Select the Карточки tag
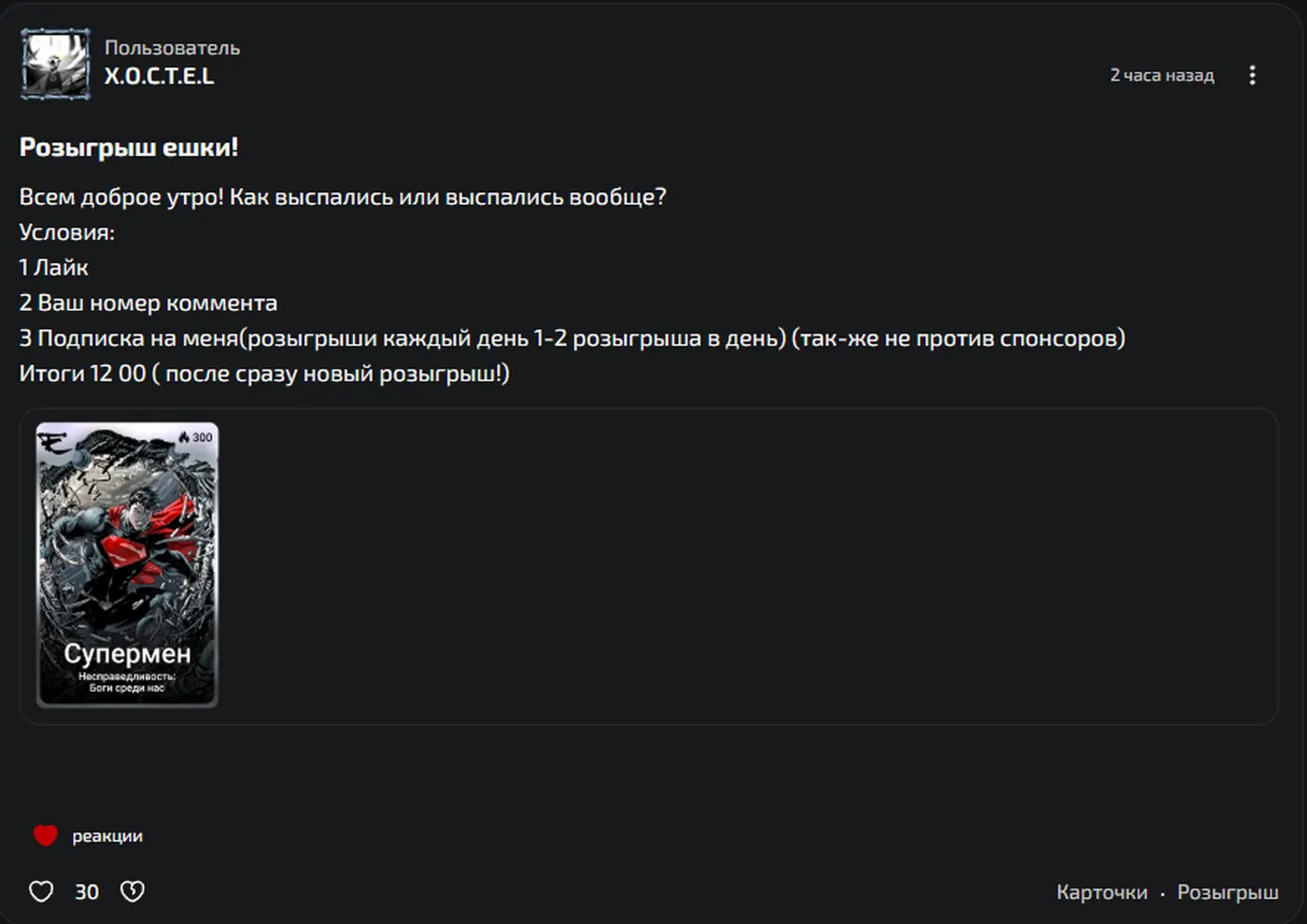The width and height of the screenshot is (1307, 924). (1102, 893)
